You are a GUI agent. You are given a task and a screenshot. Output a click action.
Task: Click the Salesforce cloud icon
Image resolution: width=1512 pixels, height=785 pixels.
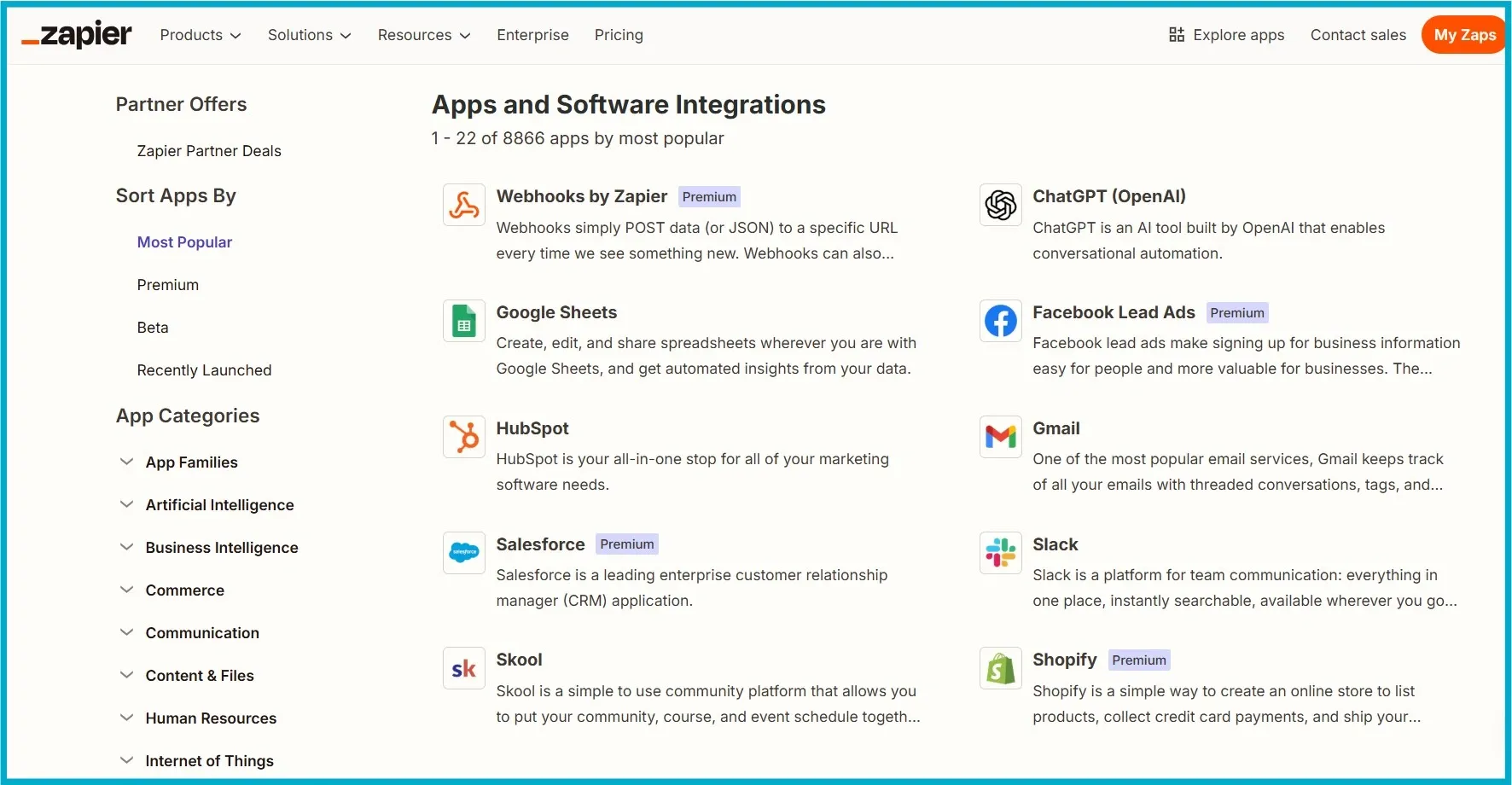(463, 552)
